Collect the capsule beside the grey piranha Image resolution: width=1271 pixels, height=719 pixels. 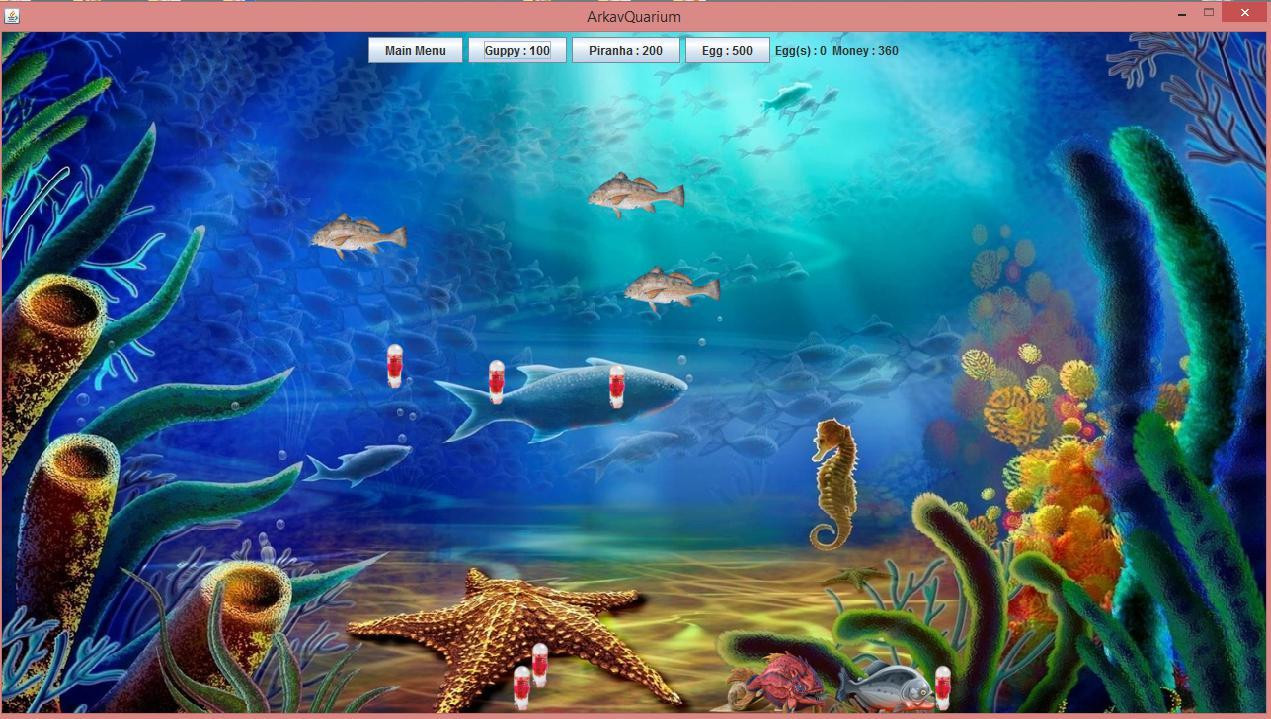point(942,688)
